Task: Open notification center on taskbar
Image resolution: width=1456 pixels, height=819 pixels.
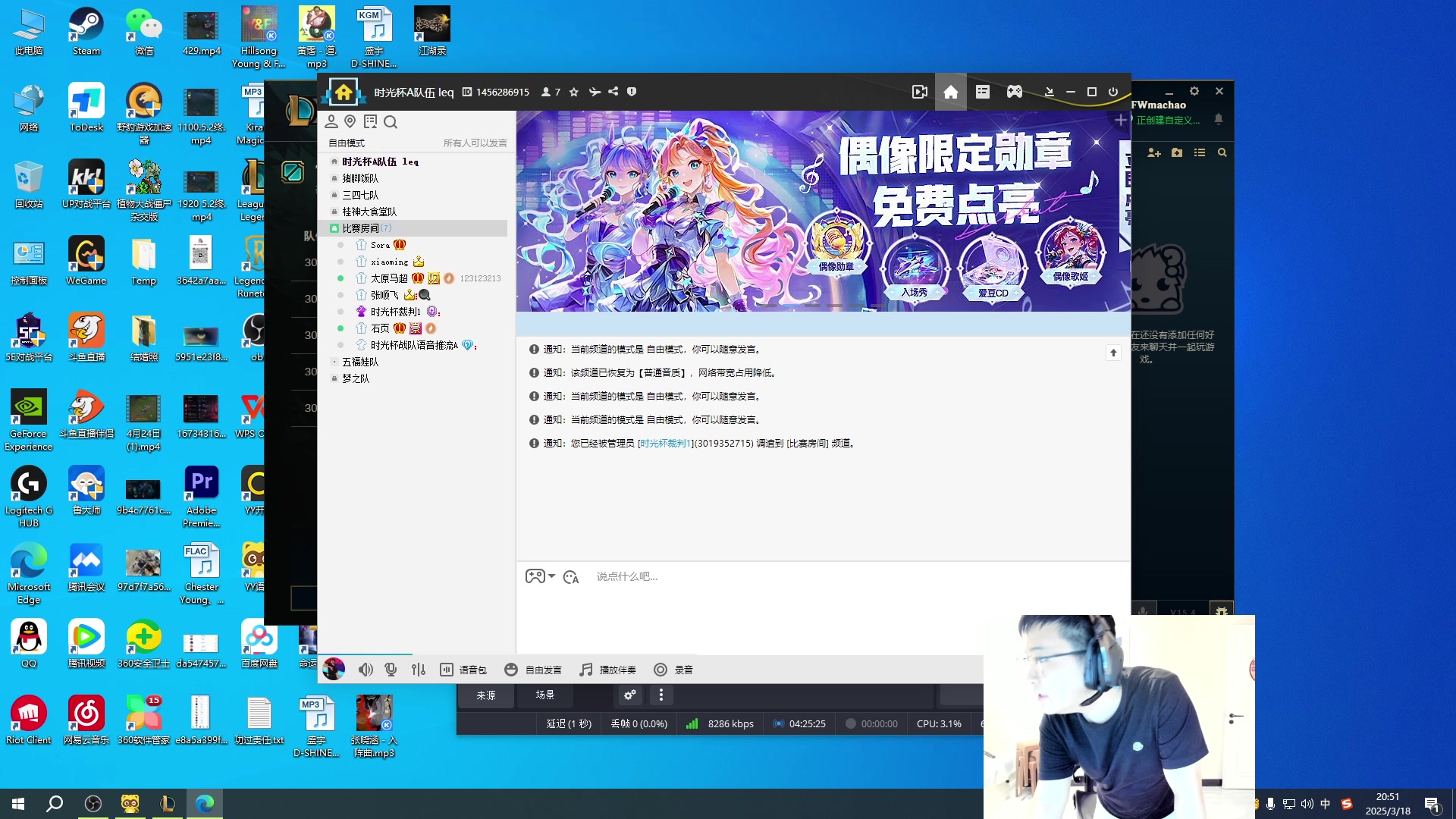Action: coord(1432,805)
